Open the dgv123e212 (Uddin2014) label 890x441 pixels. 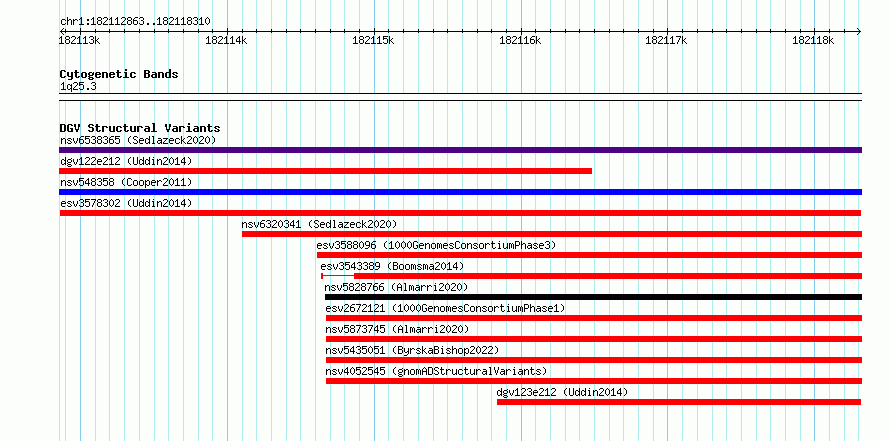[x=562, y=392]
